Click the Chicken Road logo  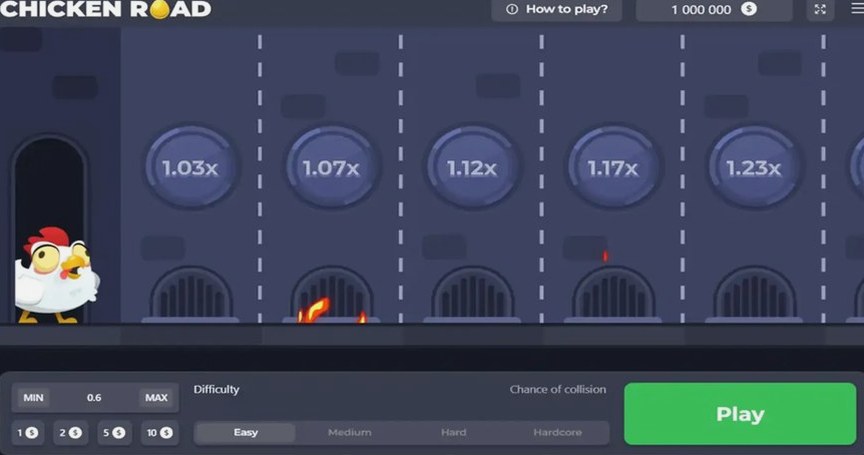point(106,9)
